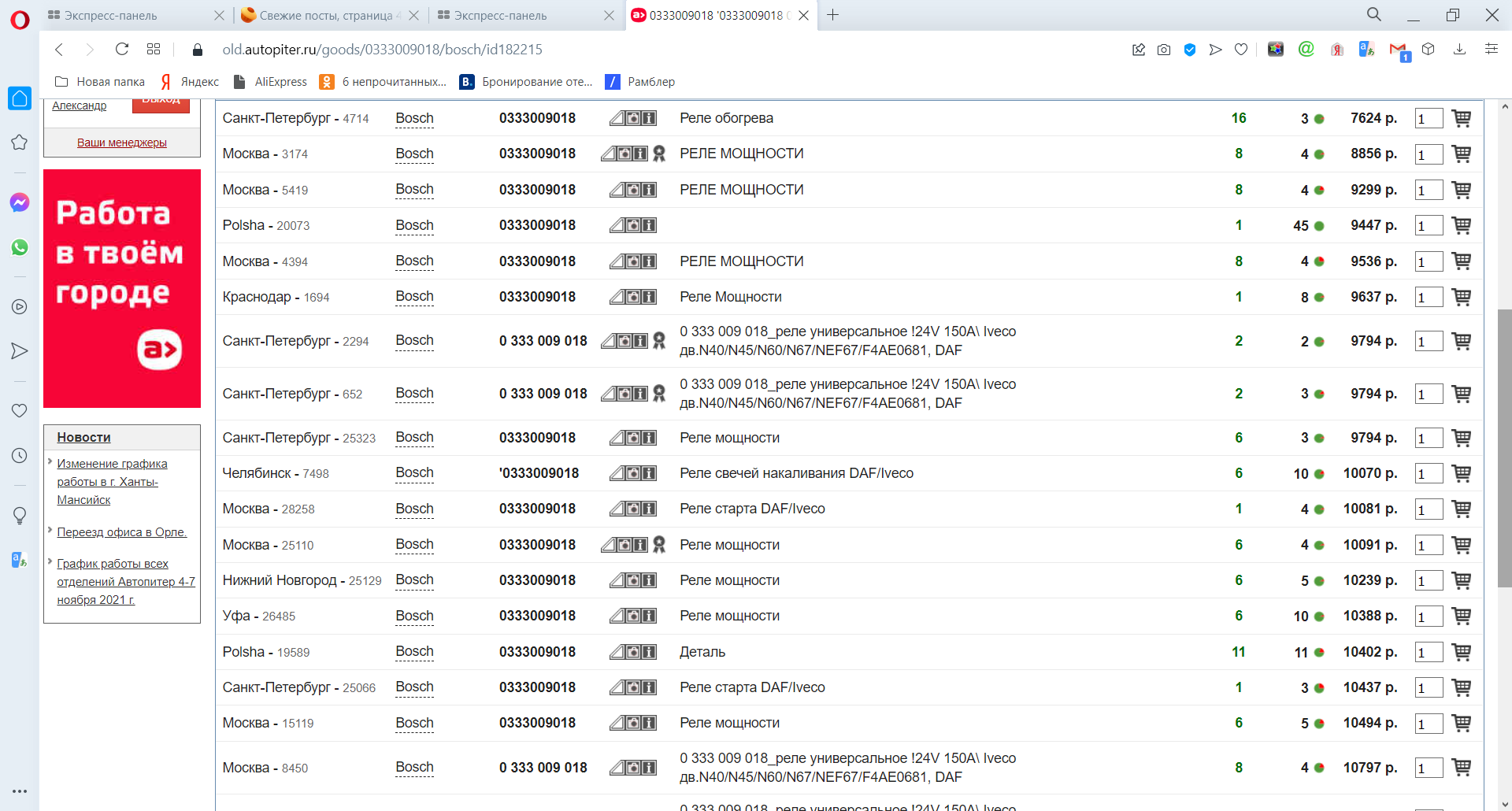Click the Bosch brand link in the Уфа row
The image size is (1512, 811).
click(x=414, y=616)
